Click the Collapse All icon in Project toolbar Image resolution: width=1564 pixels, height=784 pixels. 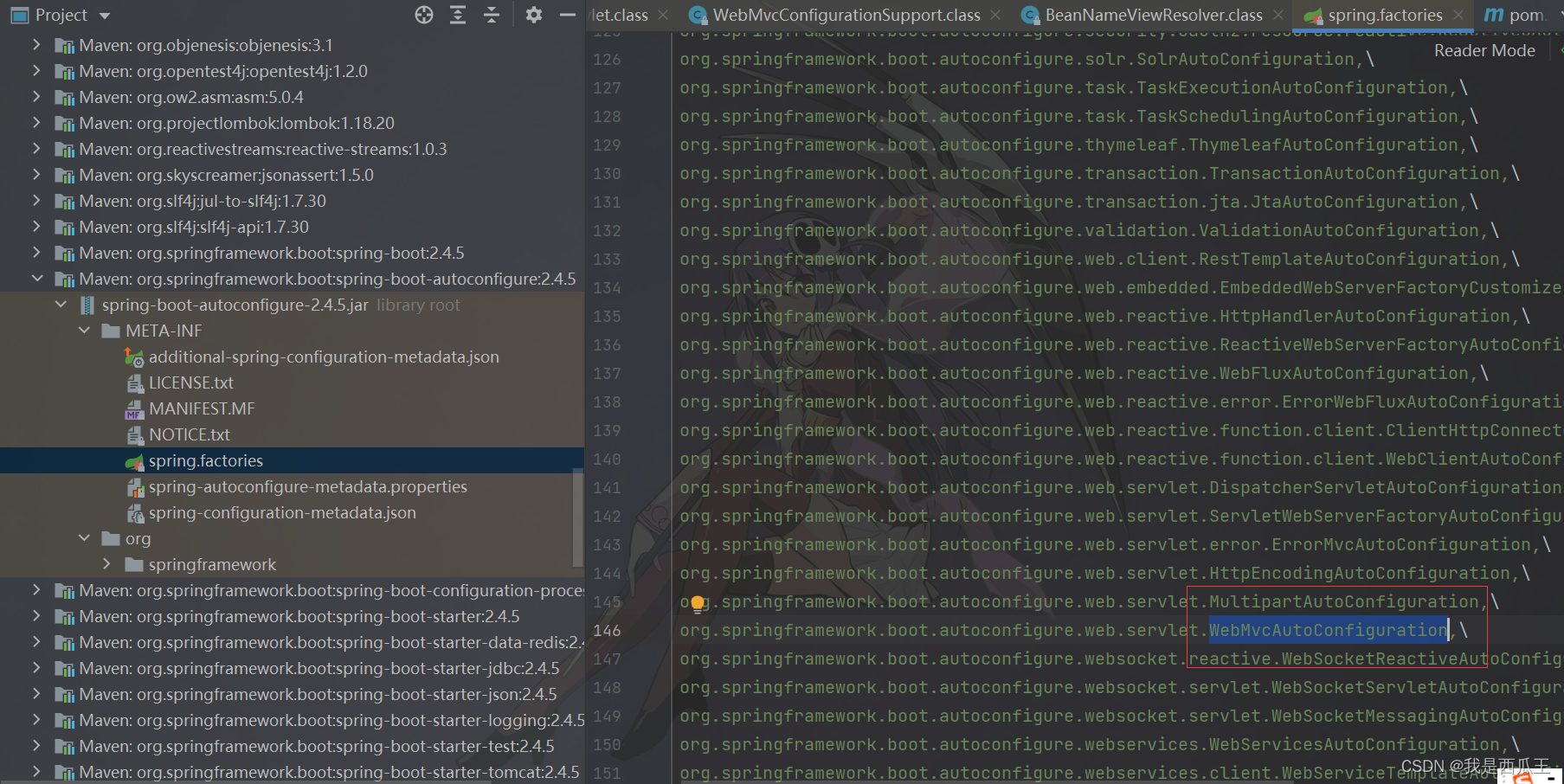pos(491,15)
